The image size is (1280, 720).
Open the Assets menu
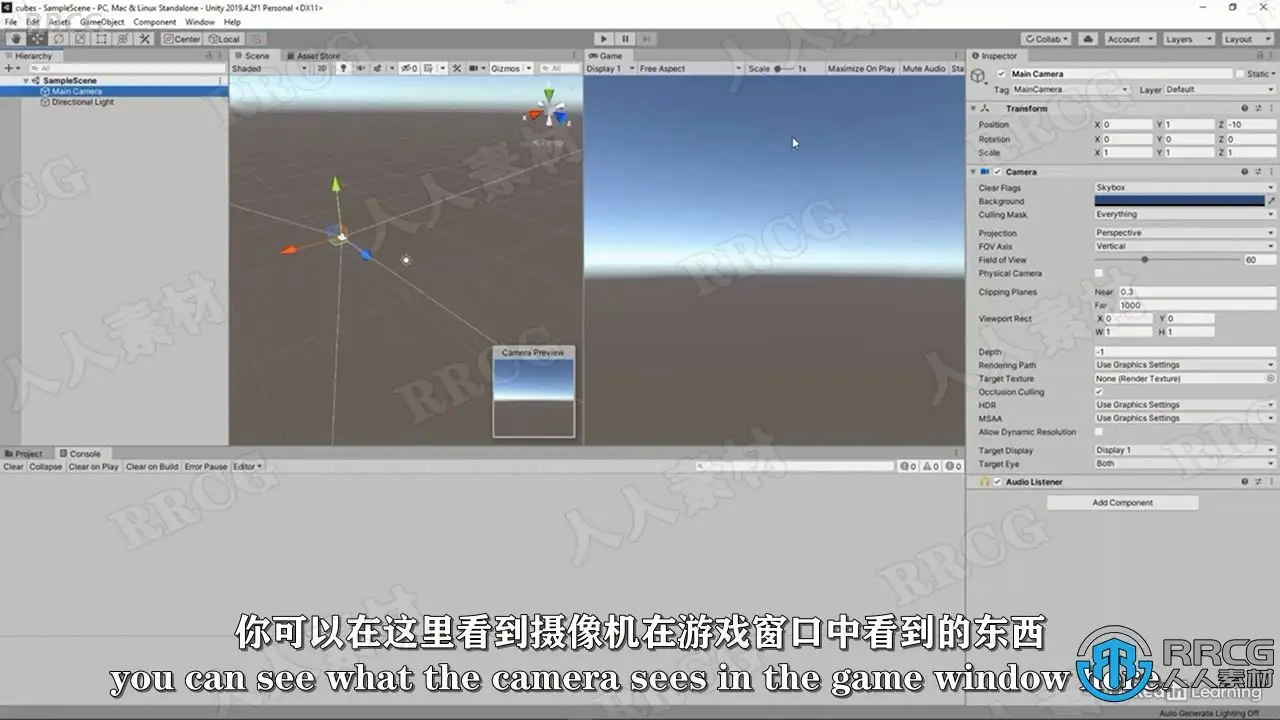click(60, 22)
